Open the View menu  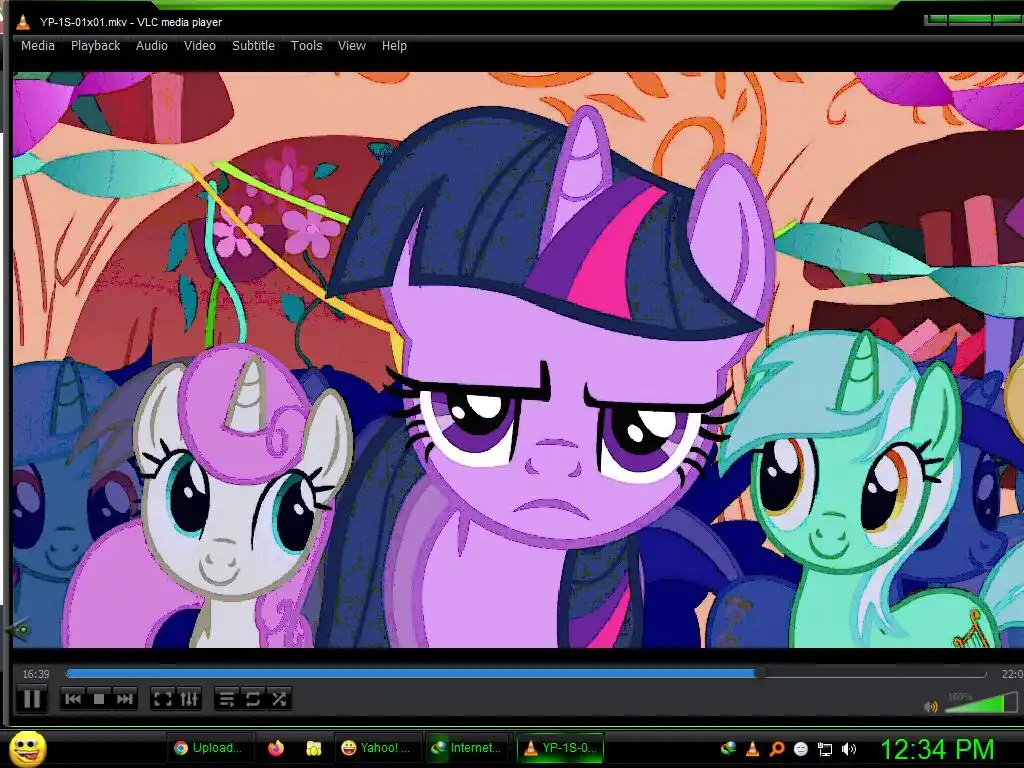coord(351,46)
